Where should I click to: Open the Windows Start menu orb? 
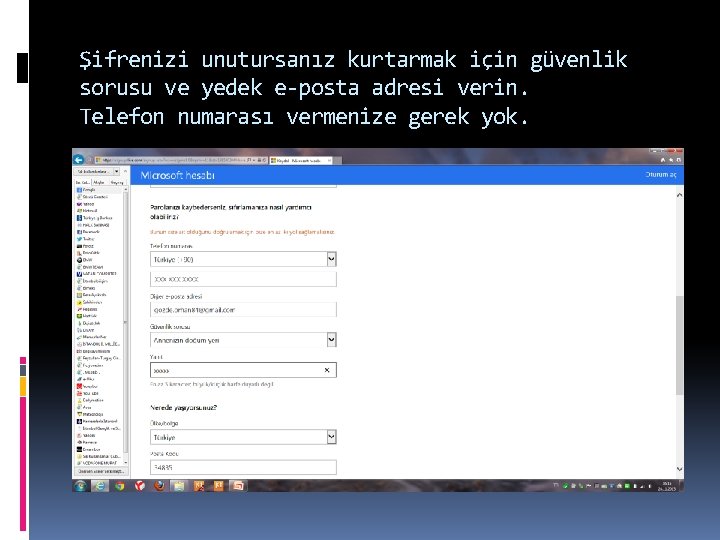[x=80, y=486]
